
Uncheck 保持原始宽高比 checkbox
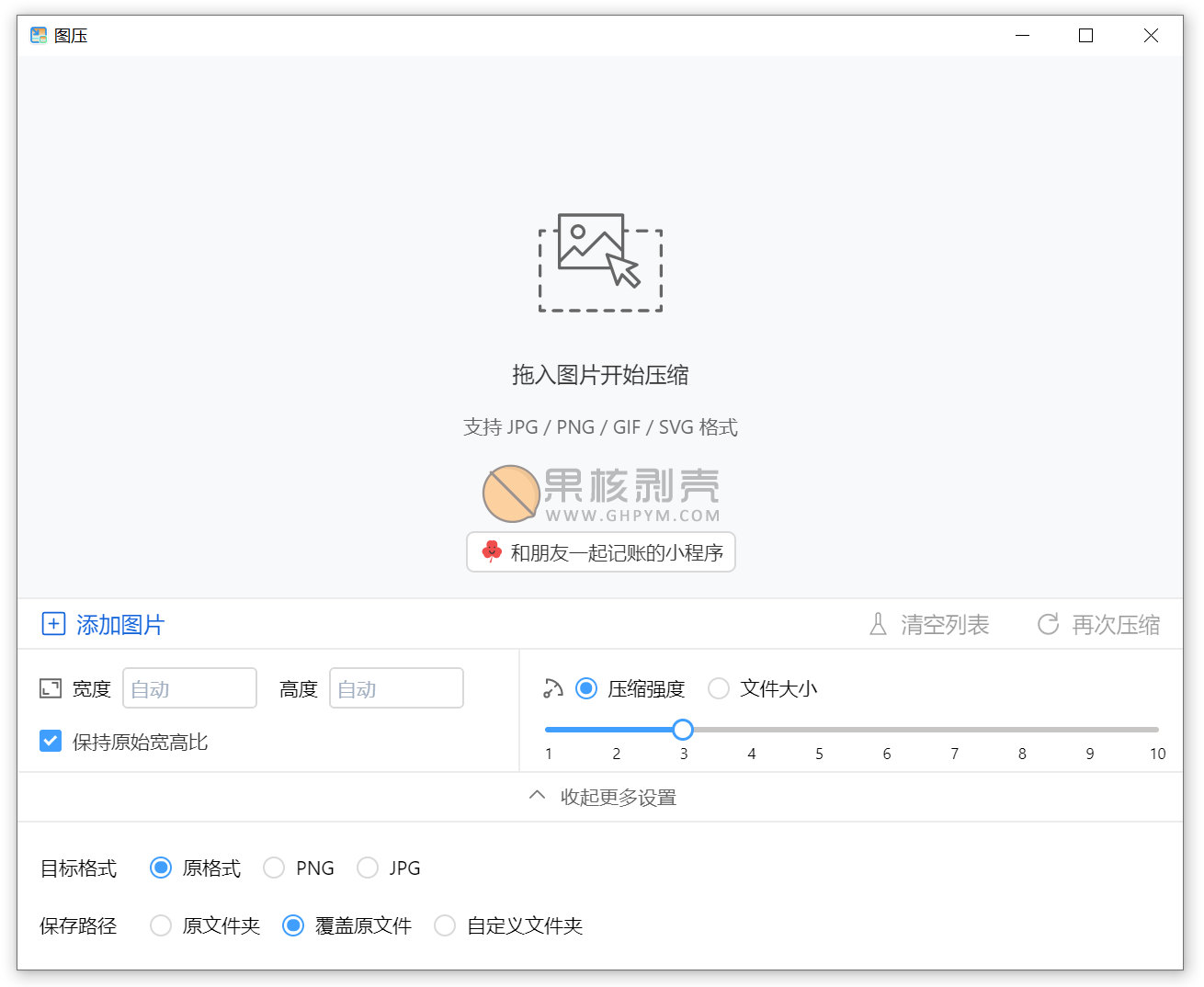coord(51,741)
